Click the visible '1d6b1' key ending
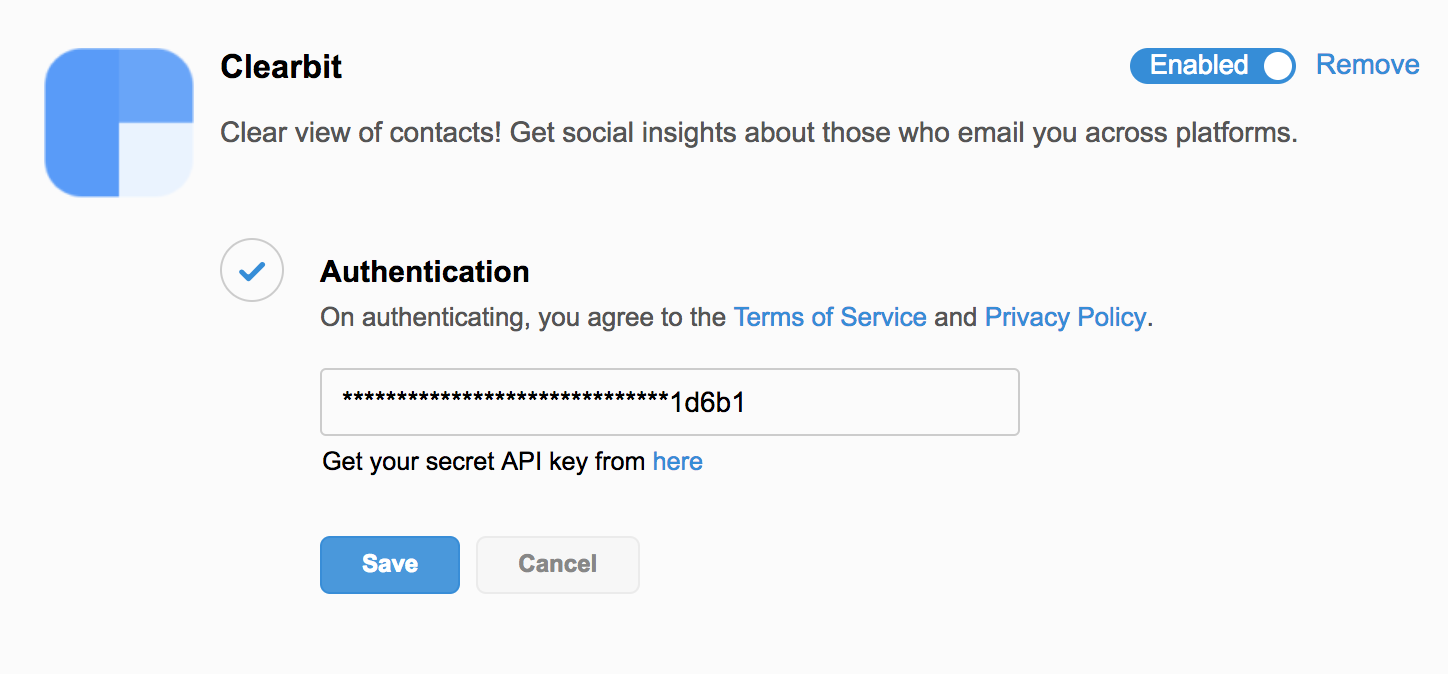This screenshot has height=674, width=1448. coord(708,403)
